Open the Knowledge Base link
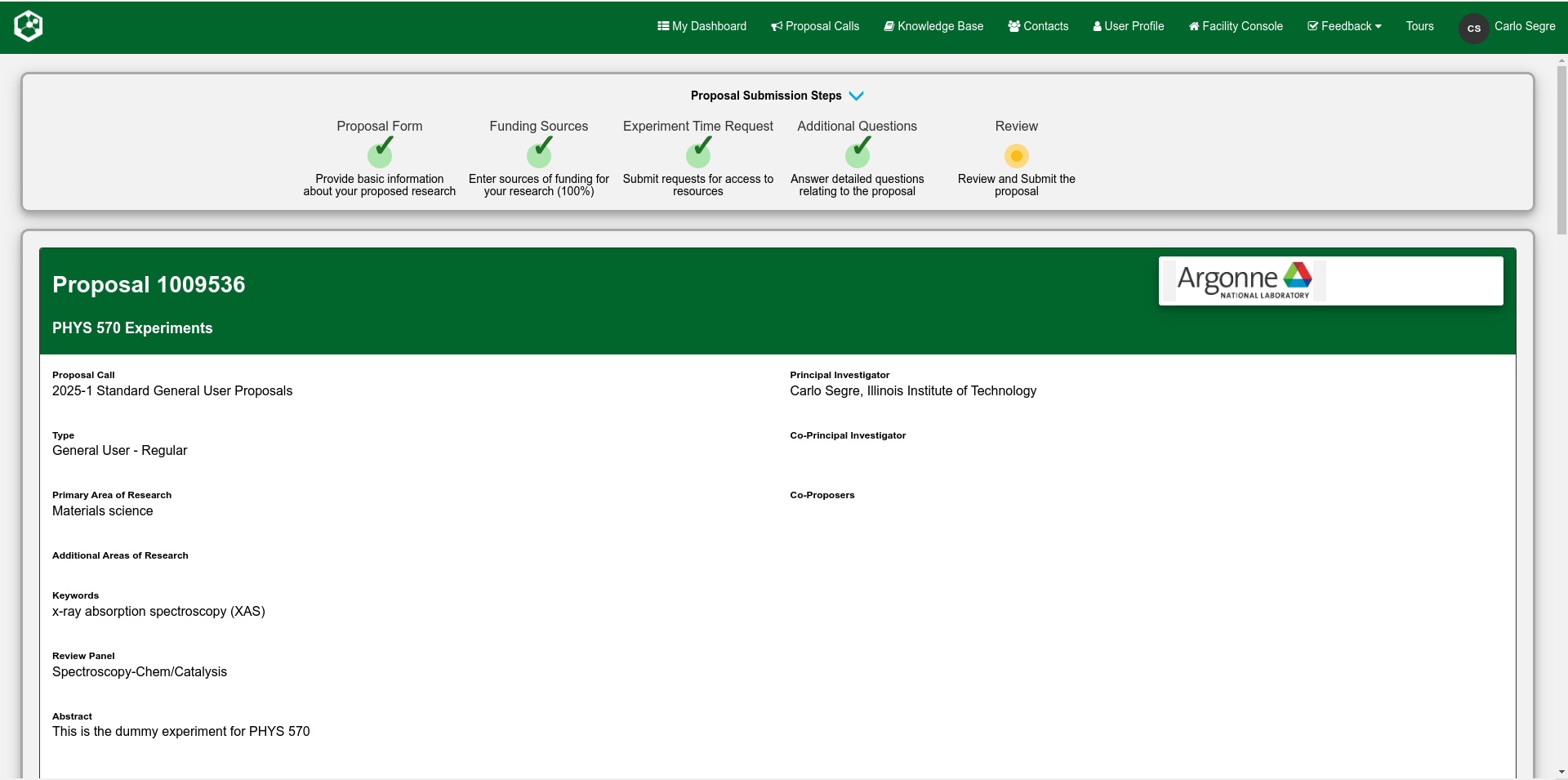 933,26
